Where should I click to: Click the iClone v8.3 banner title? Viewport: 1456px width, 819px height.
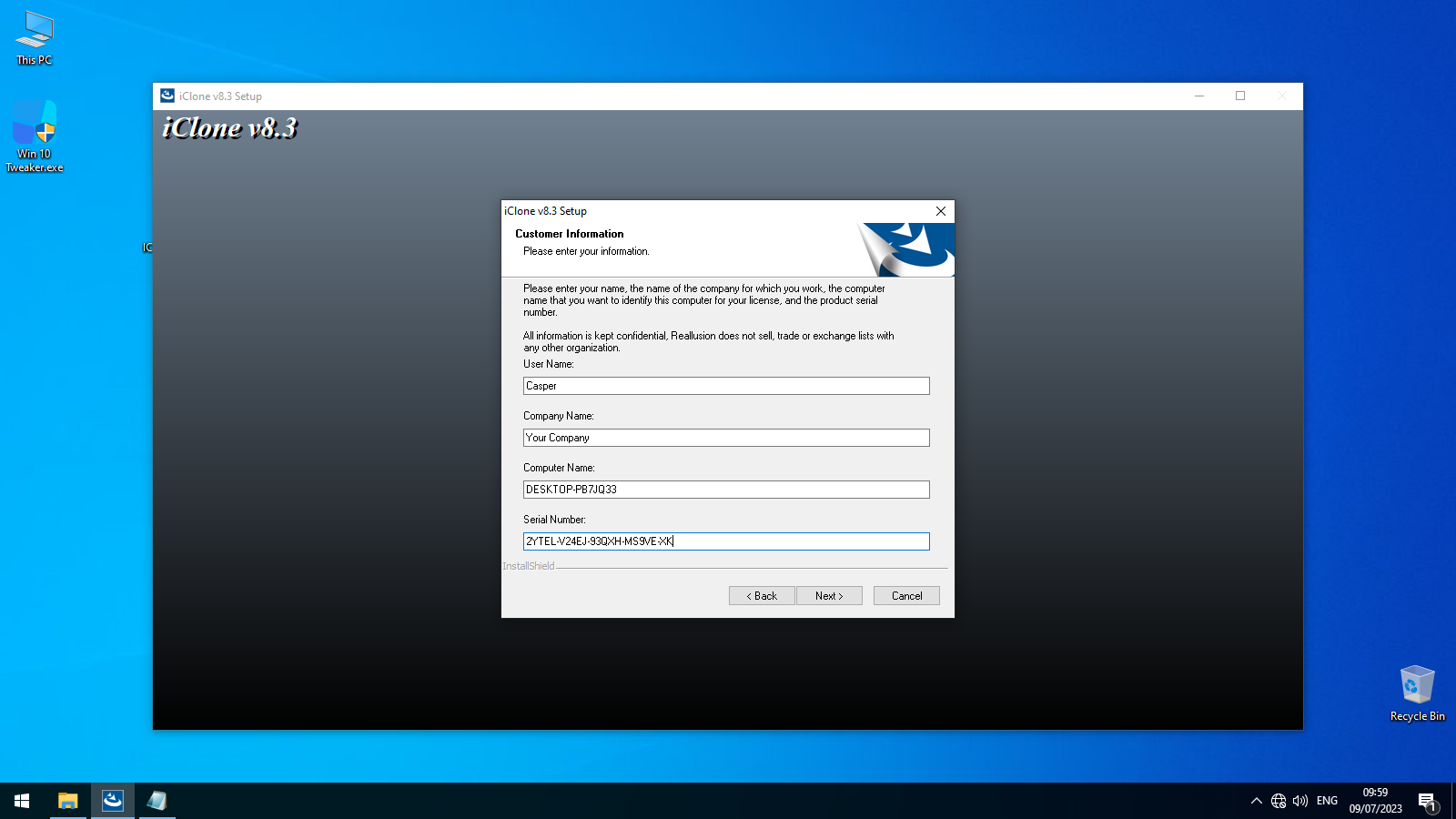[x=229, y=128]
